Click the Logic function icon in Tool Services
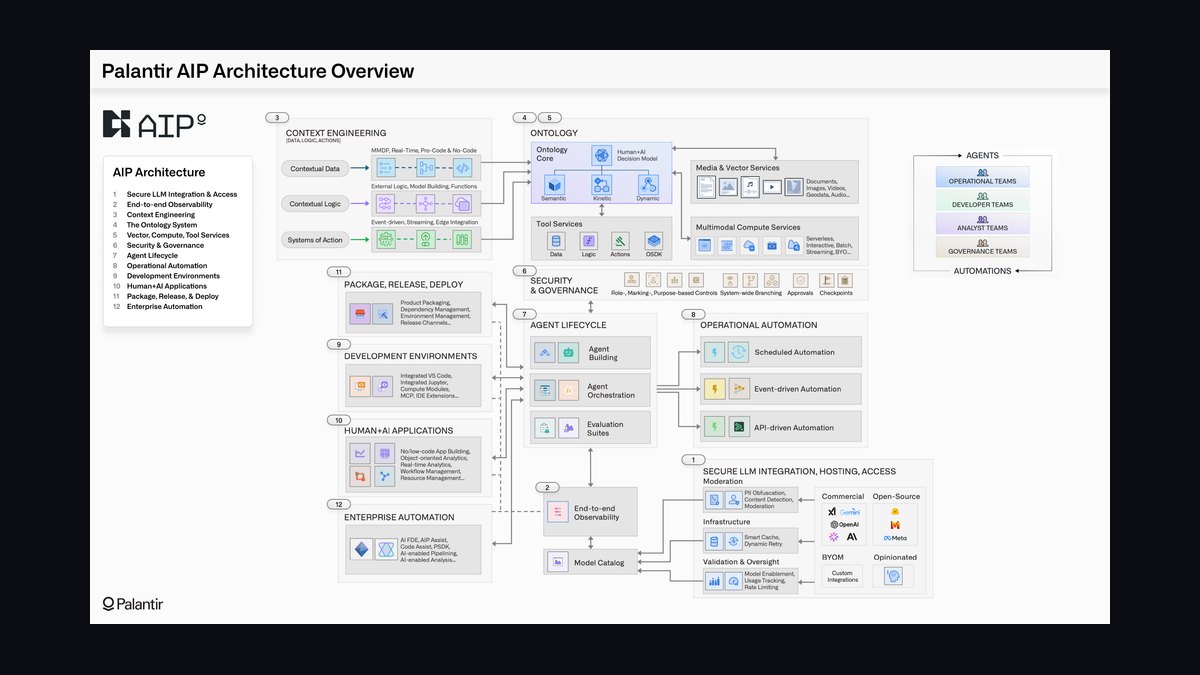The width and height of the screenshot is (1200, 675). coord(588,240)
